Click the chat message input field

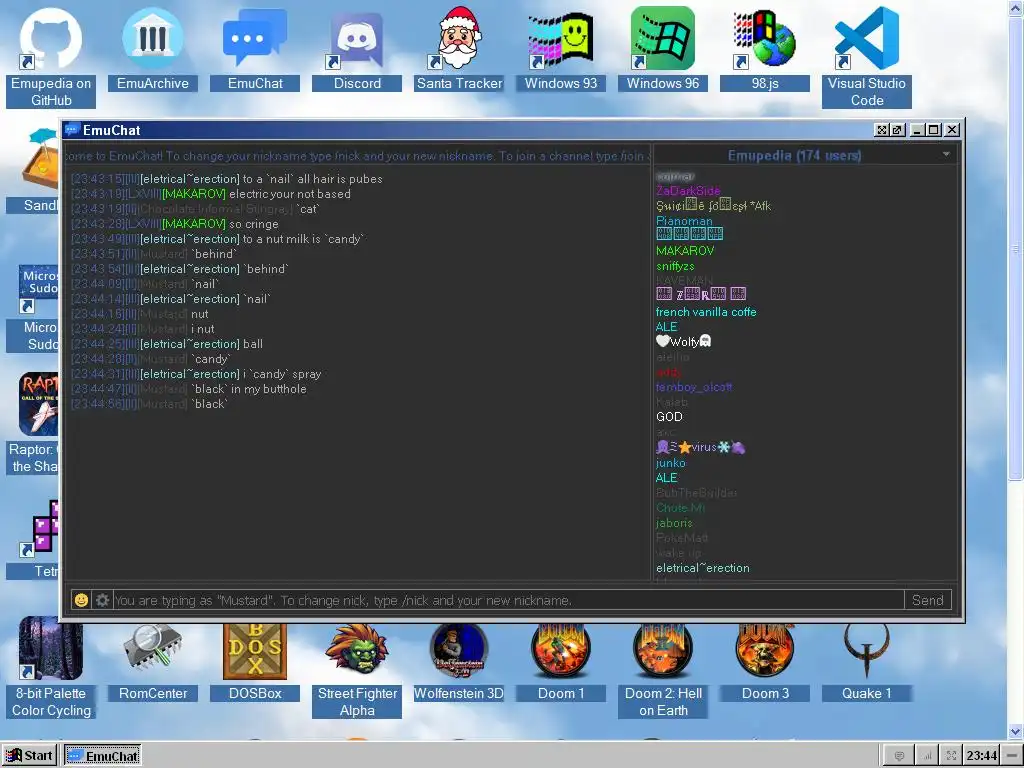coord(509,600)
